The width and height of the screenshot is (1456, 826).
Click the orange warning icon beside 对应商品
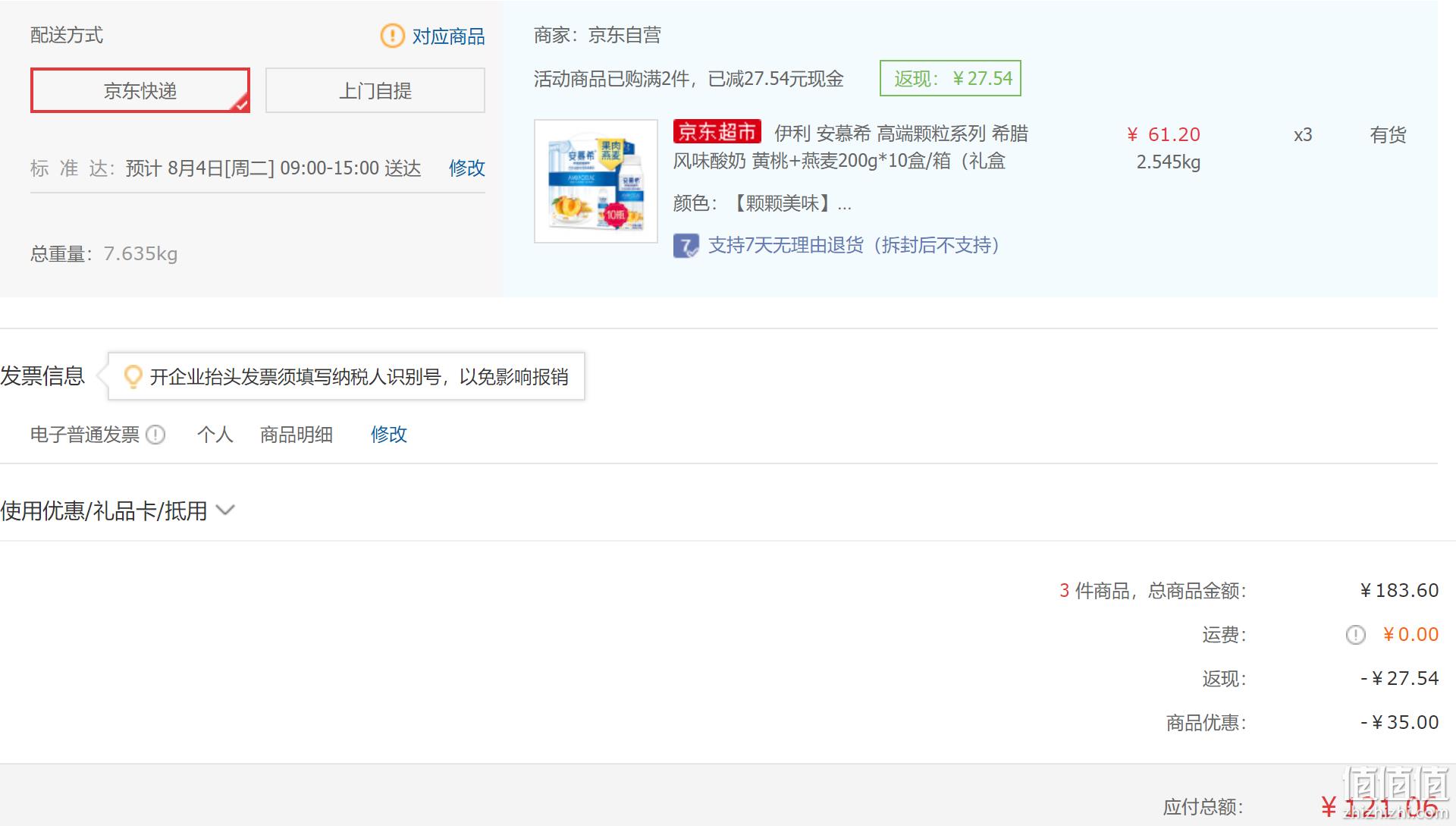click(392, 36)
